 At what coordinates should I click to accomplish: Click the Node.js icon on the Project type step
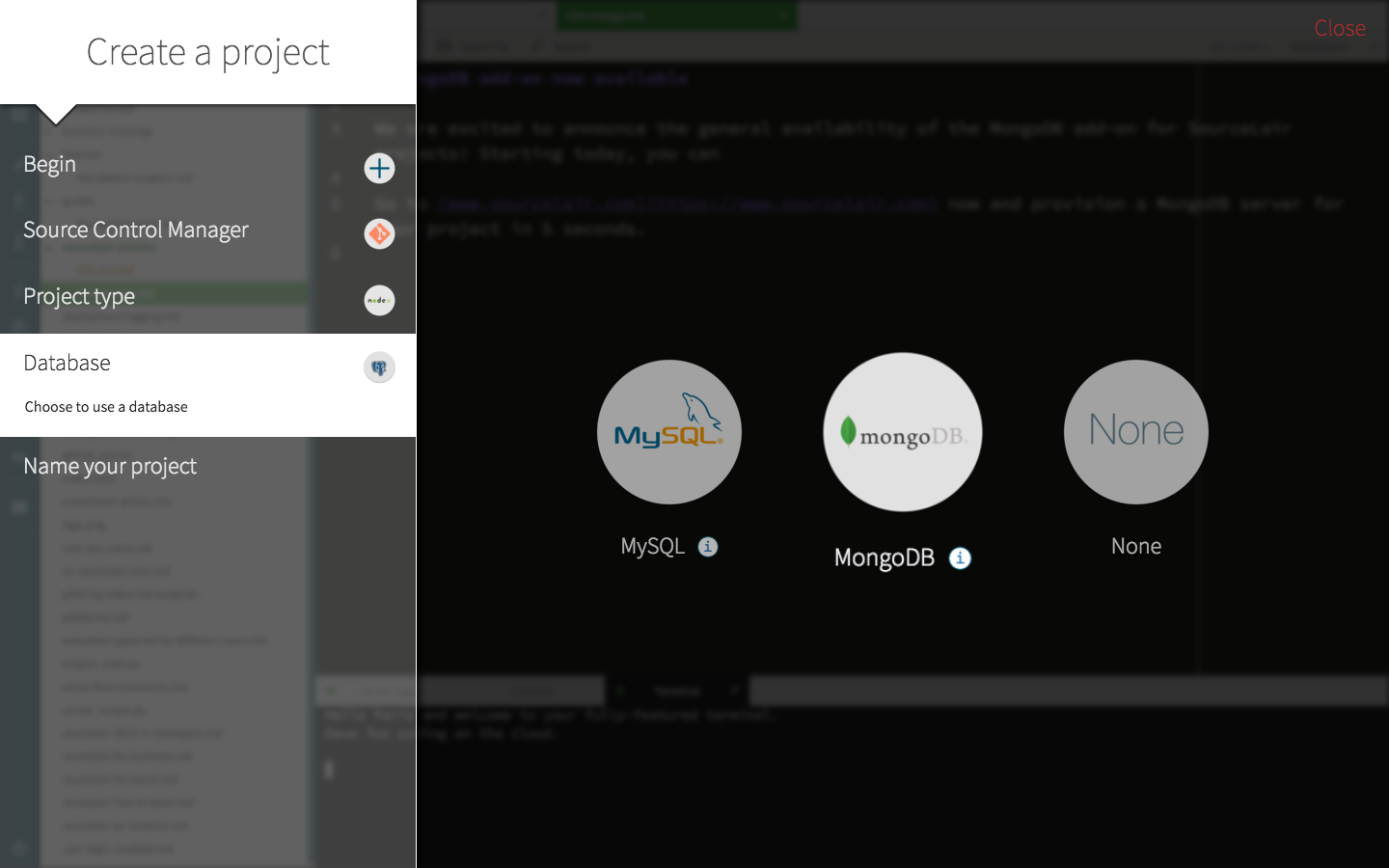pyautogui.click(x=379, y=300)
